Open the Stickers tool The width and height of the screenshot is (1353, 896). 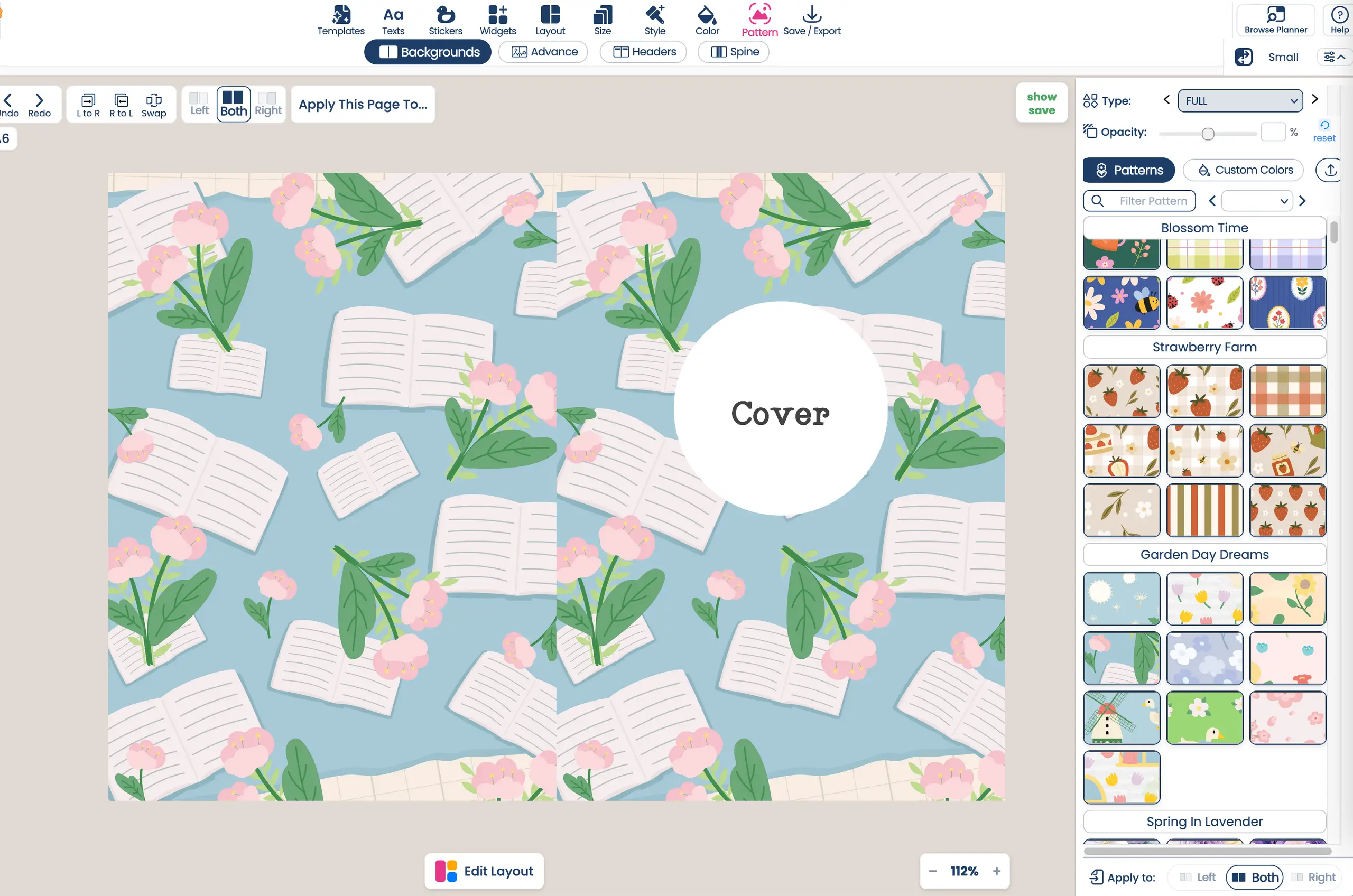444,20
